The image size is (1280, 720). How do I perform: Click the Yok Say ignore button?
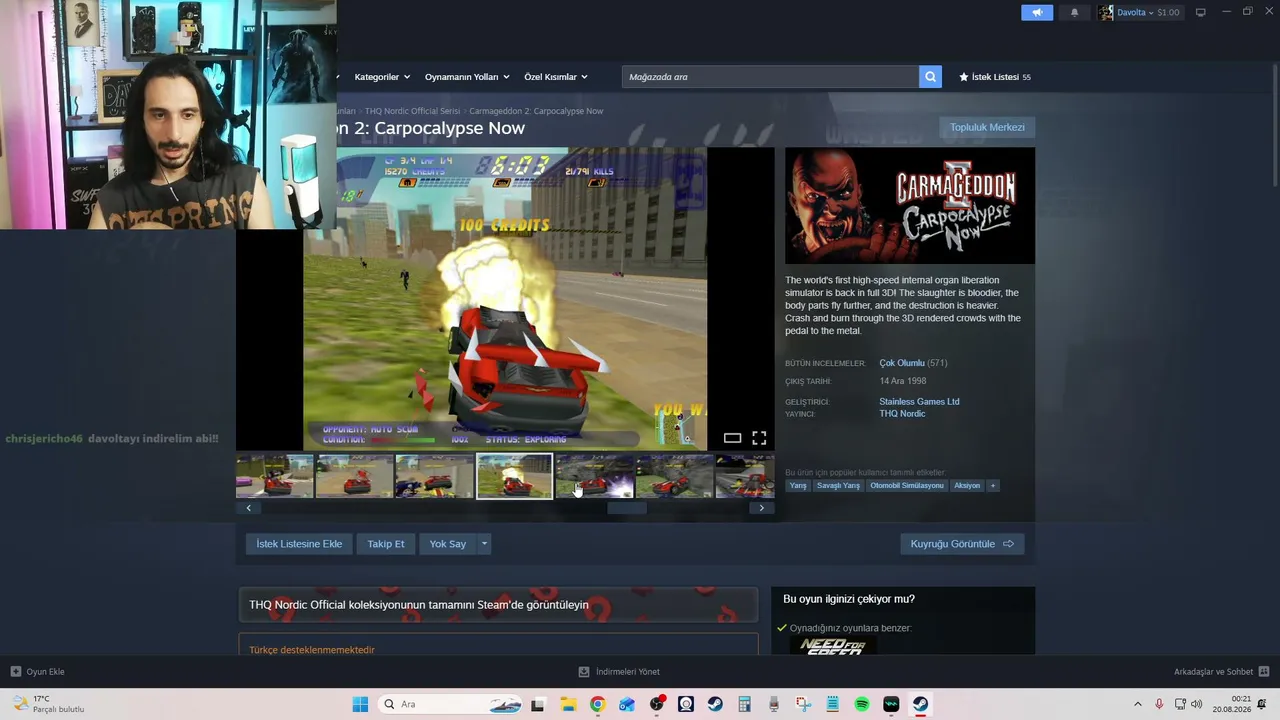pyautogui.click(x=448, y=544)
